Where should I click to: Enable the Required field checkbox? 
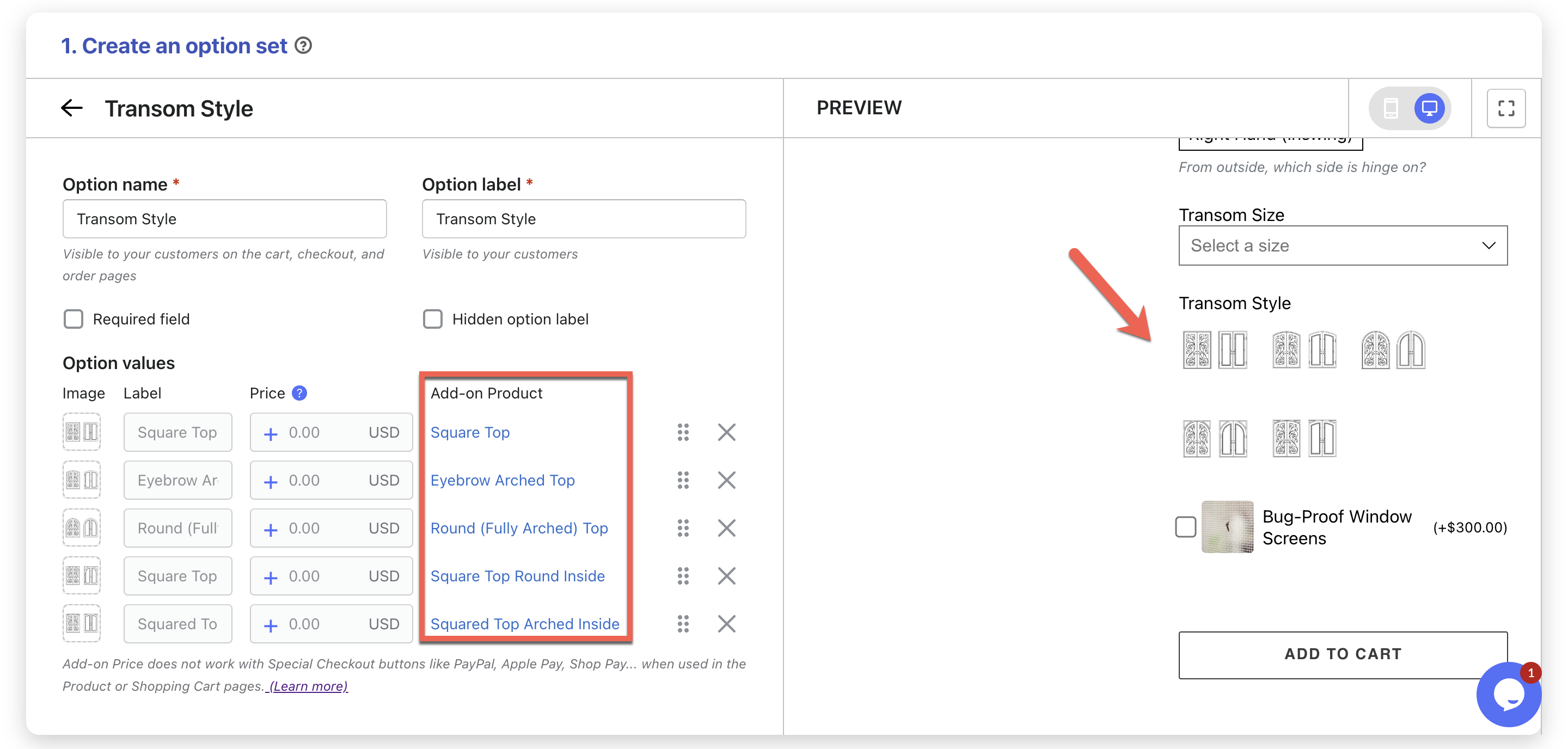click(x=73, y=319)
